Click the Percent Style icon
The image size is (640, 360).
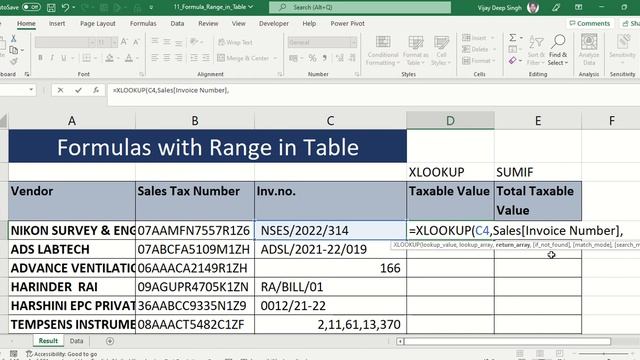pyautogui.click(x=312, y=58)
